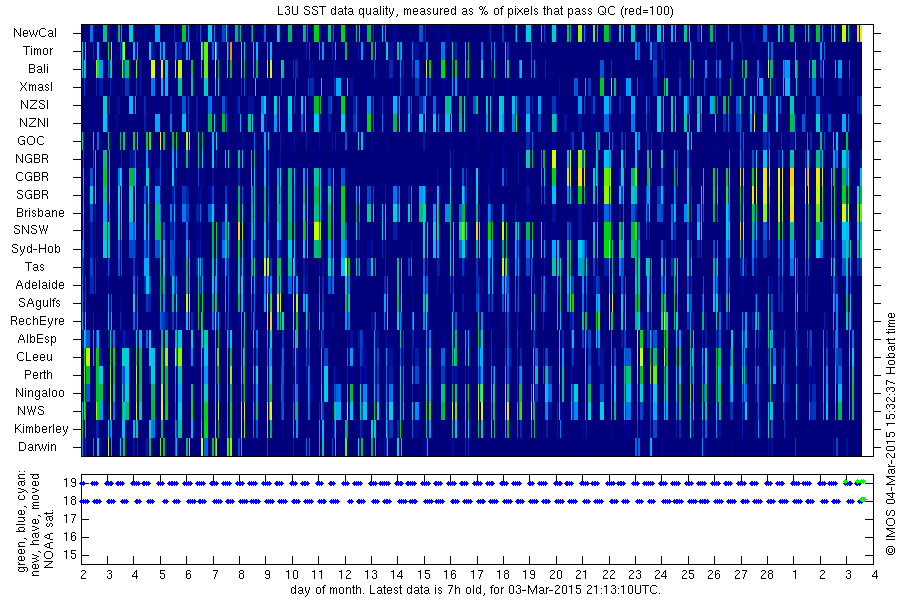Select the NewCal region label
The image size is (900, 600).
pyautogui.click(x=35, y=33)
